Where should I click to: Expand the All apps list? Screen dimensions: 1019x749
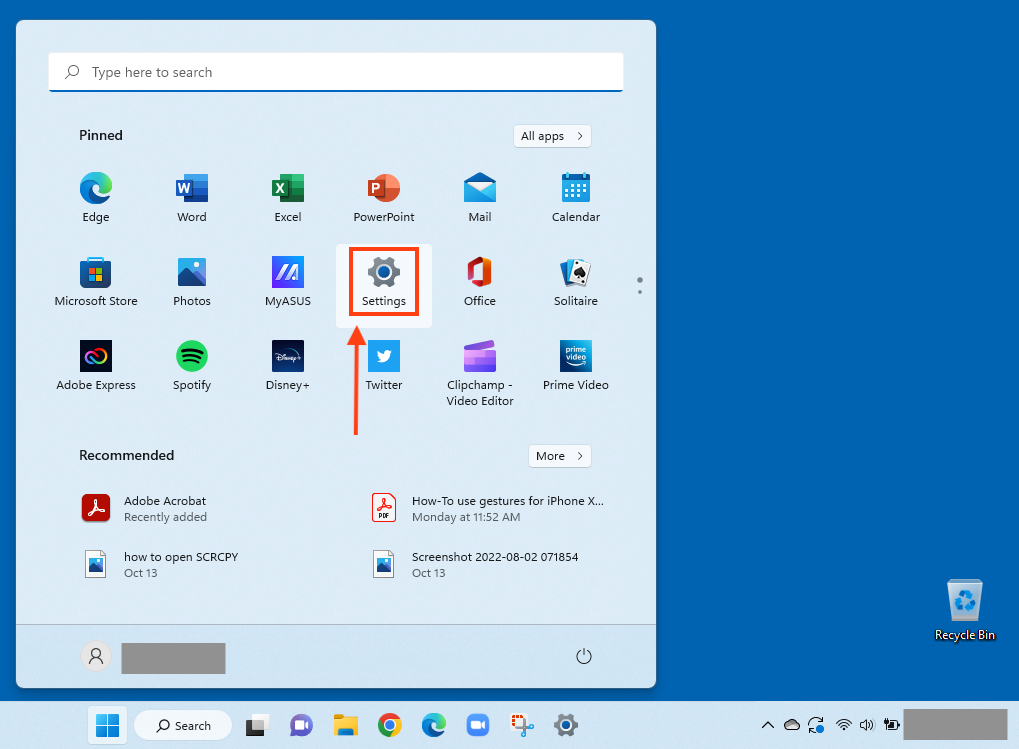552,135
